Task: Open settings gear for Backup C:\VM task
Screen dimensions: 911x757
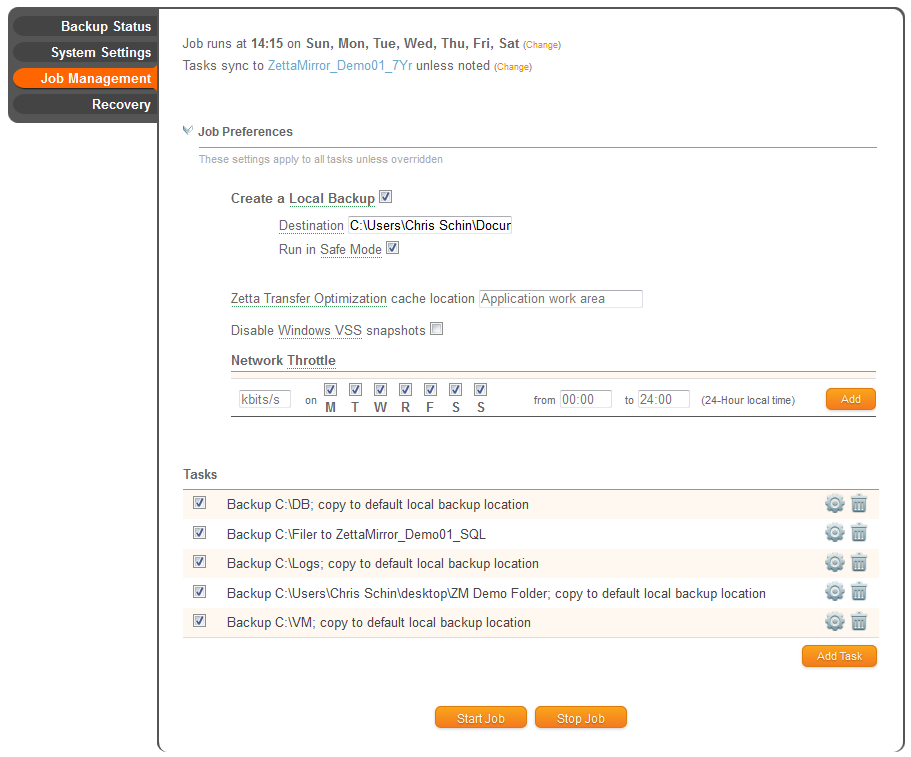Action: point(834,622)
